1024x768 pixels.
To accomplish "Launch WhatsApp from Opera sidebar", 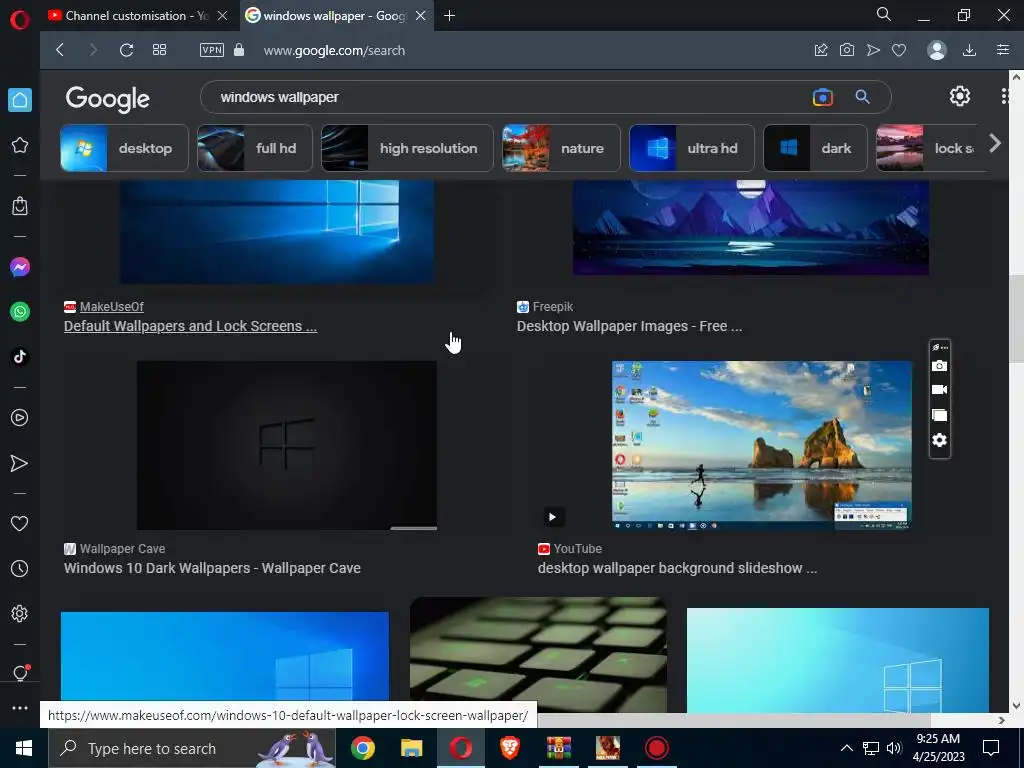I will tap(20, 312).
